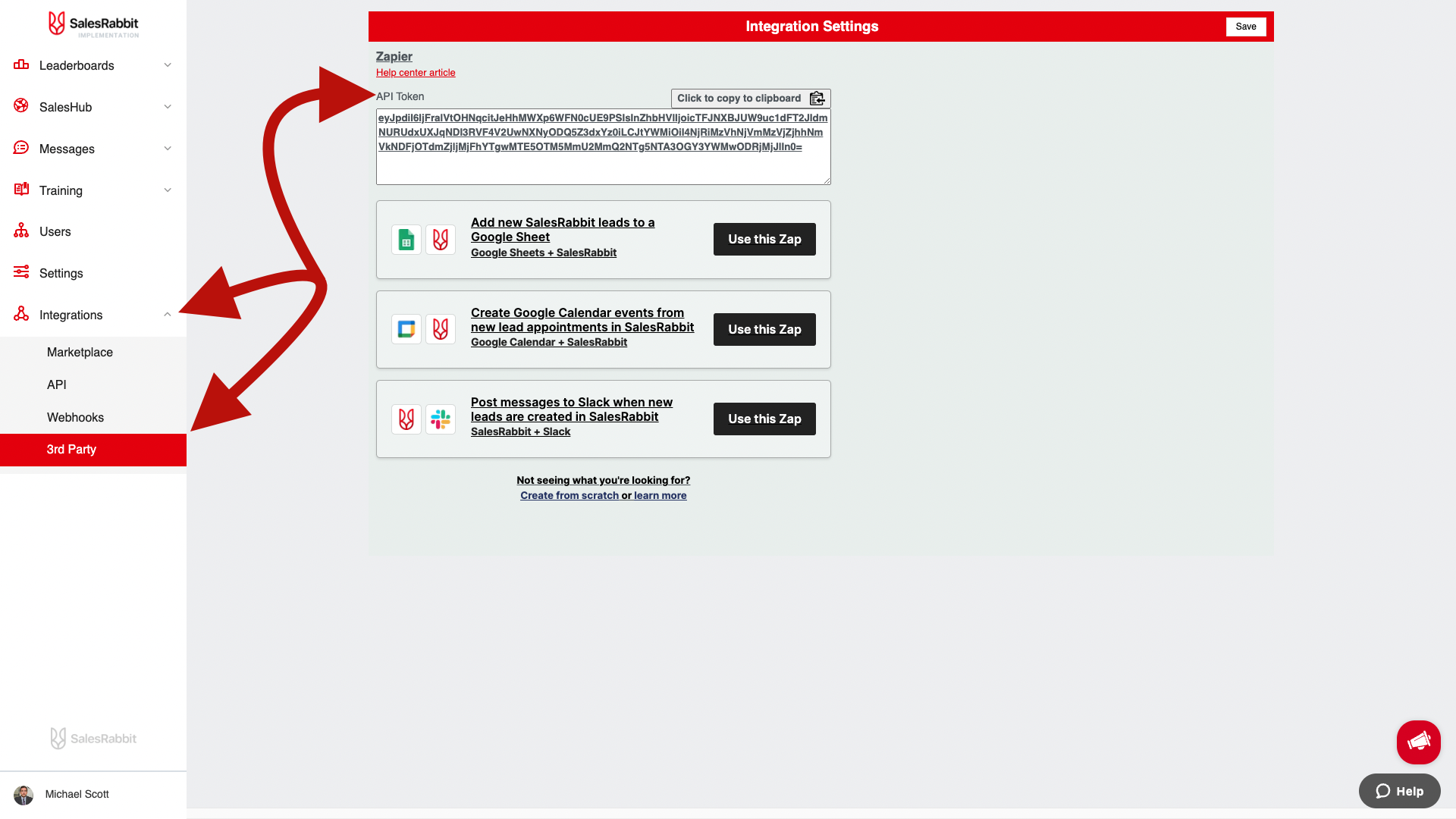
Task: Click inside the API Token text area
Action: (604, 147)
